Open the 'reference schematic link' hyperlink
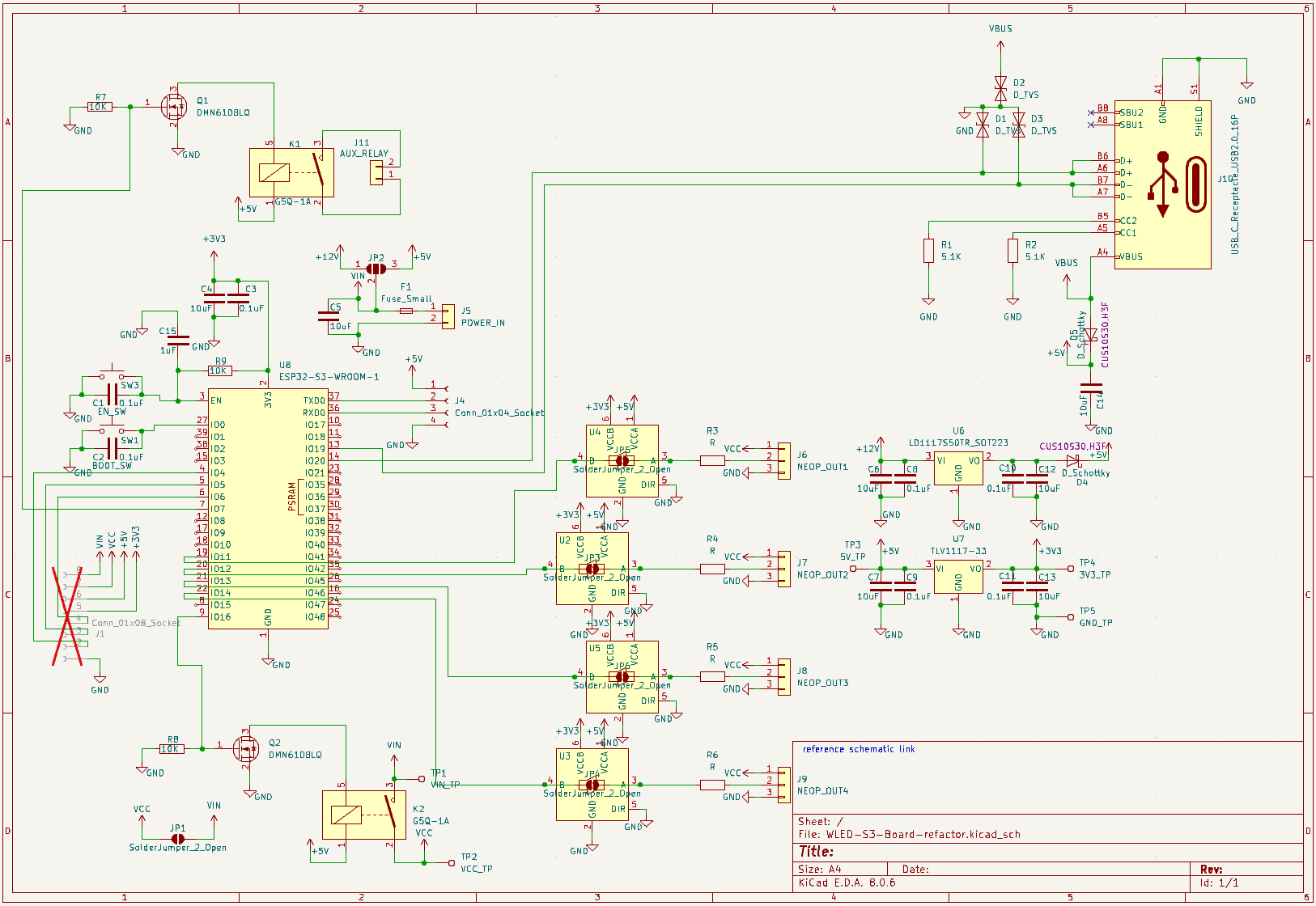 (x=859, y=749)
